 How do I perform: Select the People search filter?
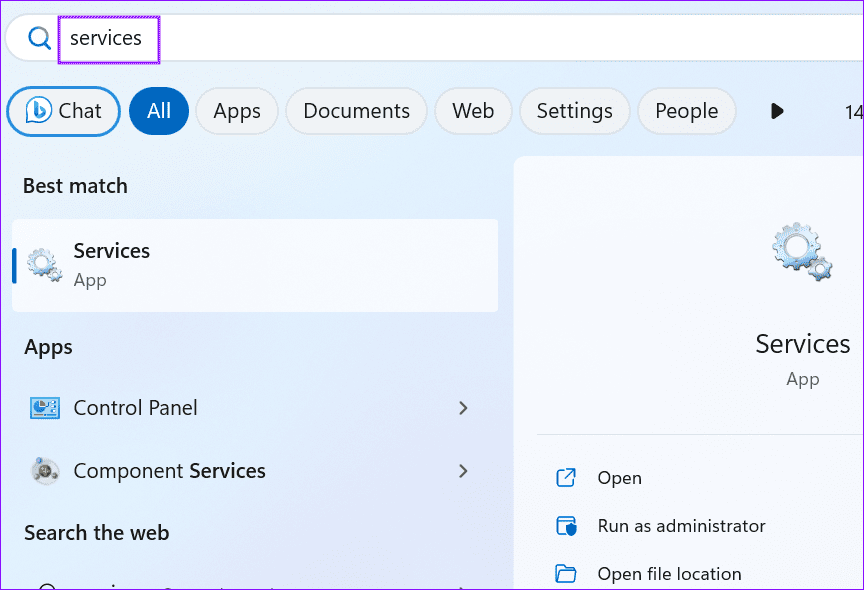point(686,111)
